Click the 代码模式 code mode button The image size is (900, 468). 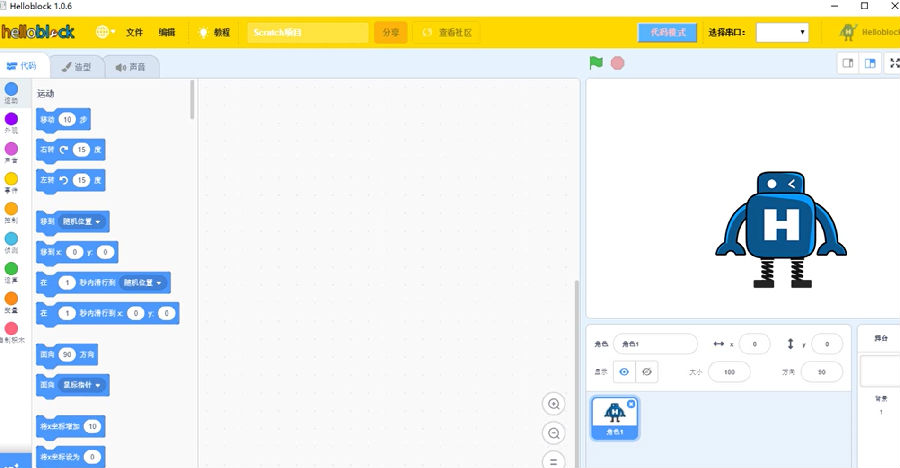coord(668,32)
